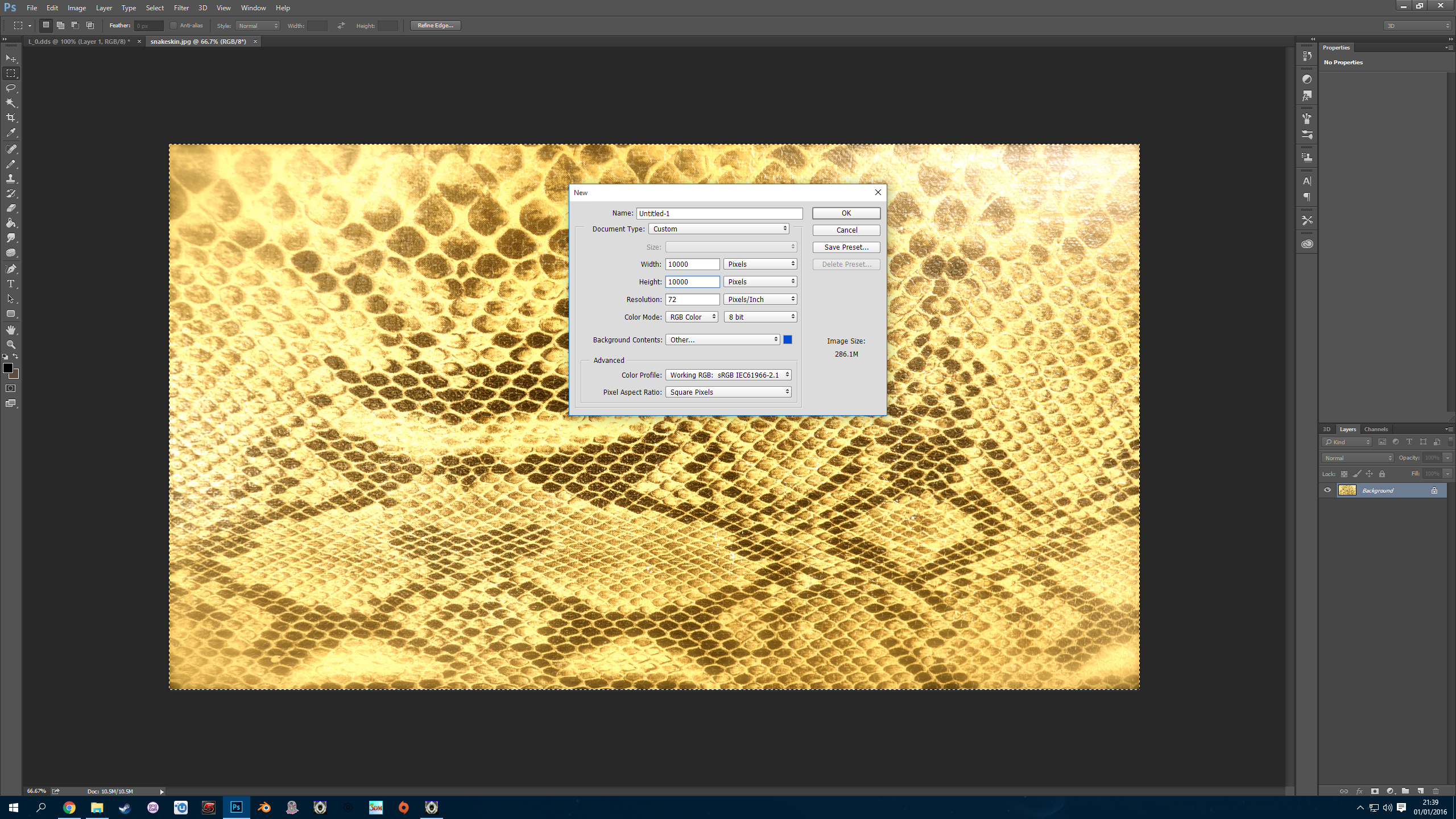Select the Clone Stamp tool

11,179
